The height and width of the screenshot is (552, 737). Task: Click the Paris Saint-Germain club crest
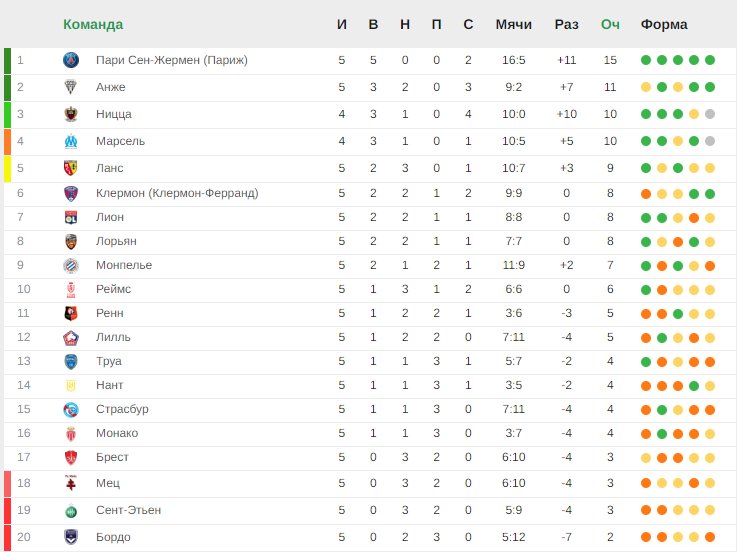[71, 60]
